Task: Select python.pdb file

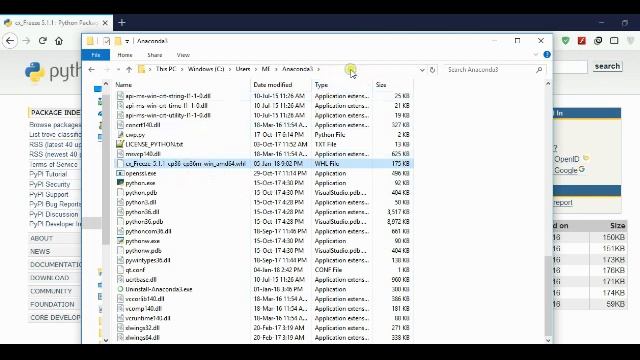Action: (141, 193)
